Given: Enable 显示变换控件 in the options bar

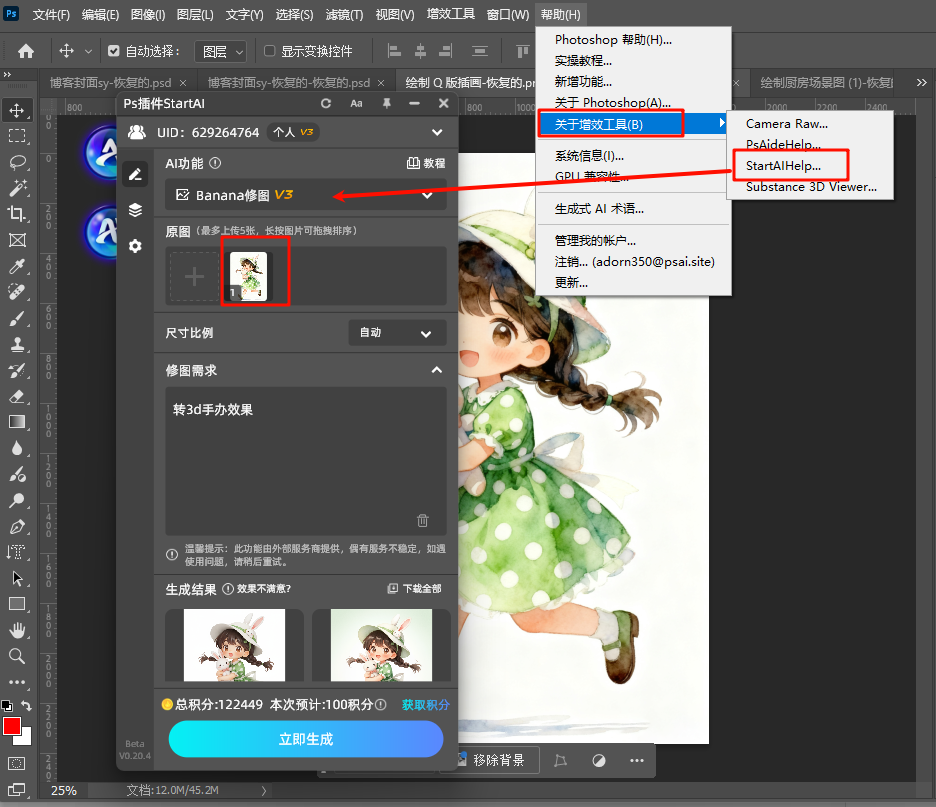Looking at the screenshot, I should tap(270, 51).
